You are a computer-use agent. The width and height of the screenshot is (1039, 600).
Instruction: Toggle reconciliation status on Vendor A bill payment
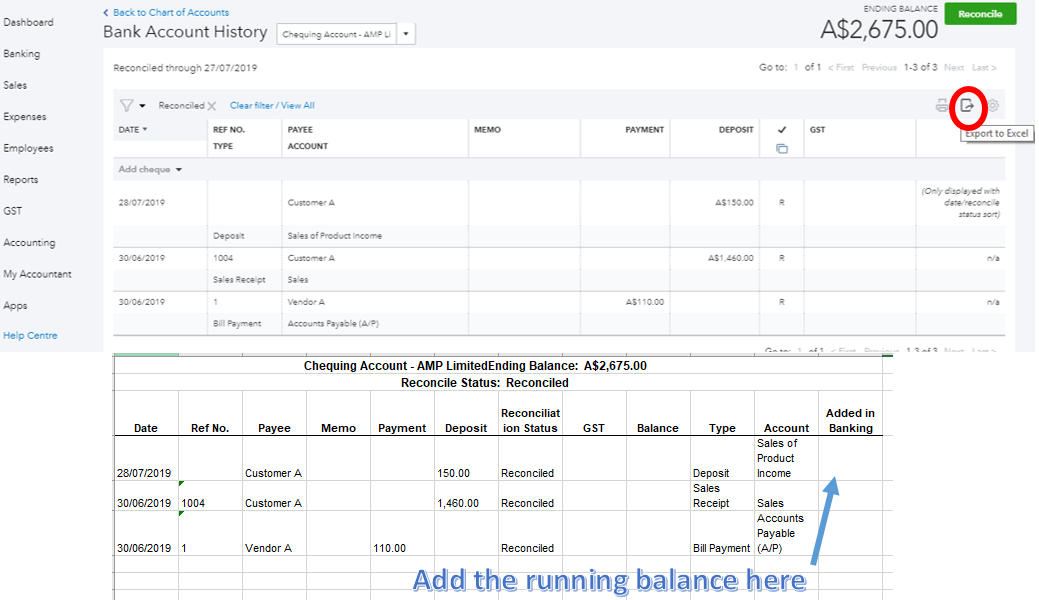coord(782,301)
